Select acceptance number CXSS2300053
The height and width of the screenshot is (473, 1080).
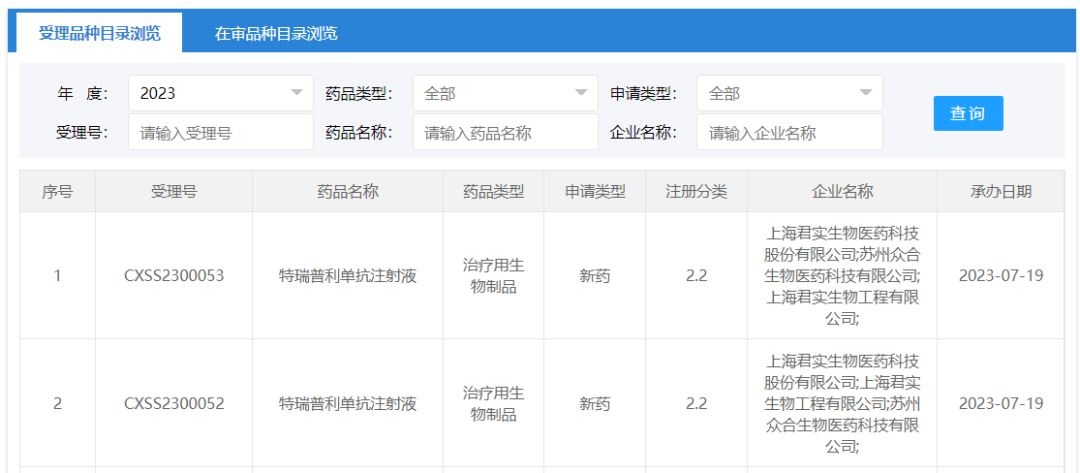173,276
